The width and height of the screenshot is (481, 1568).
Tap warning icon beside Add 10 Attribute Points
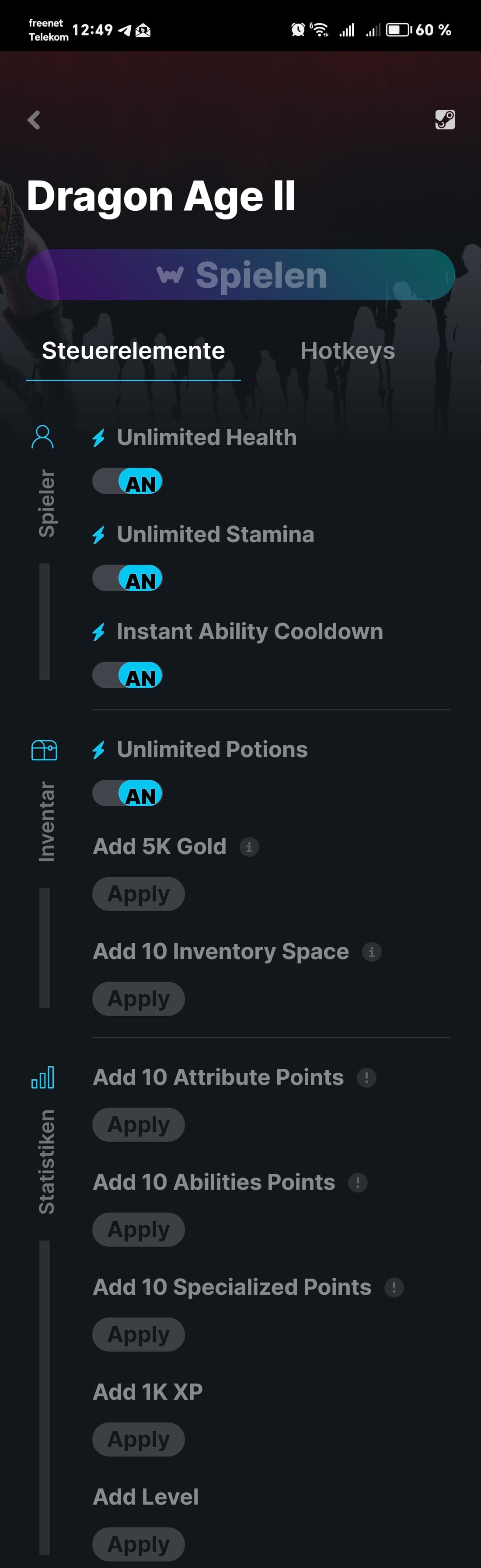366,1078
